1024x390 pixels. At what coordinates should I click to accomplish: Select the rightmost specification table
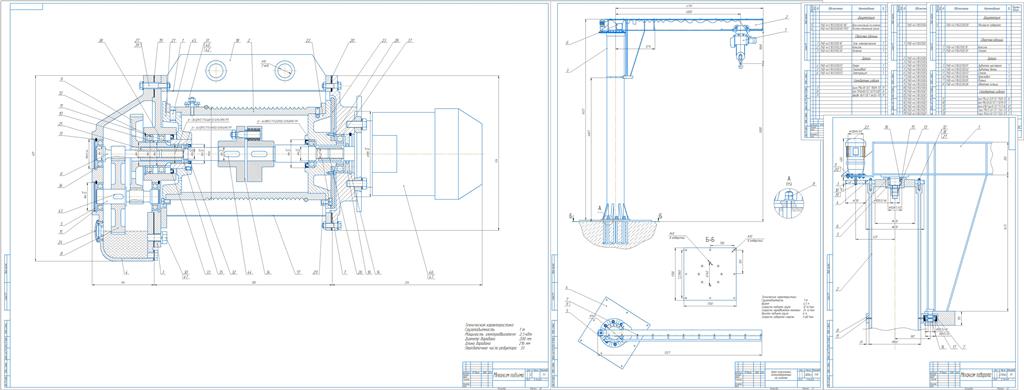tap(977, 60)
